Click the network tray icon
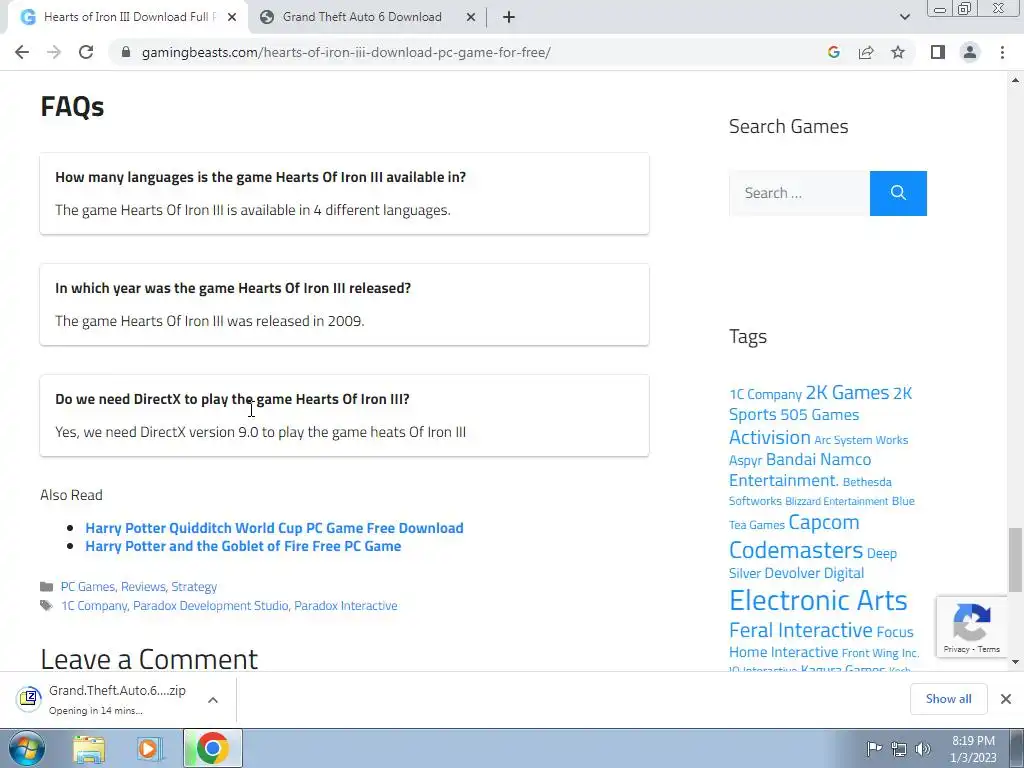 pyautogui.click(x=899, y=749)
